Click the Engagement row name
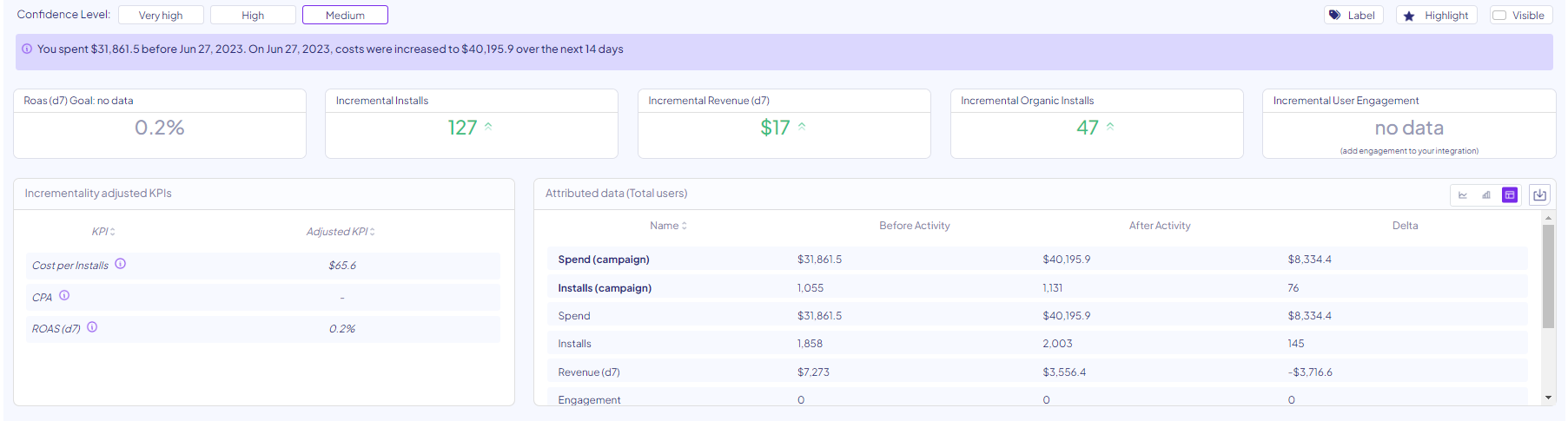 pos(589,400)
